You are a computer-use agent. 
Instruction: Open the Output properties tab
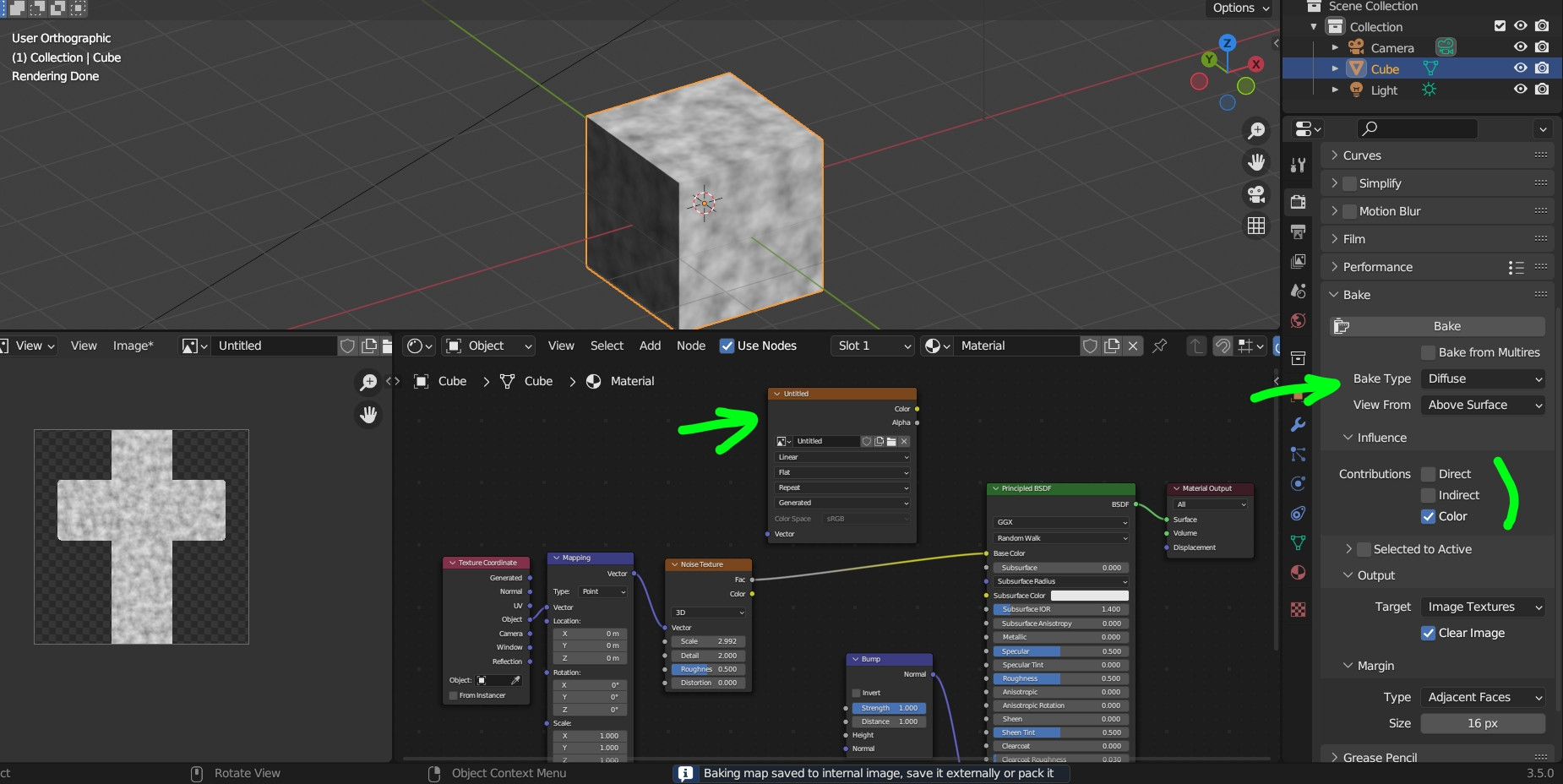click(x=1299, y=231)
